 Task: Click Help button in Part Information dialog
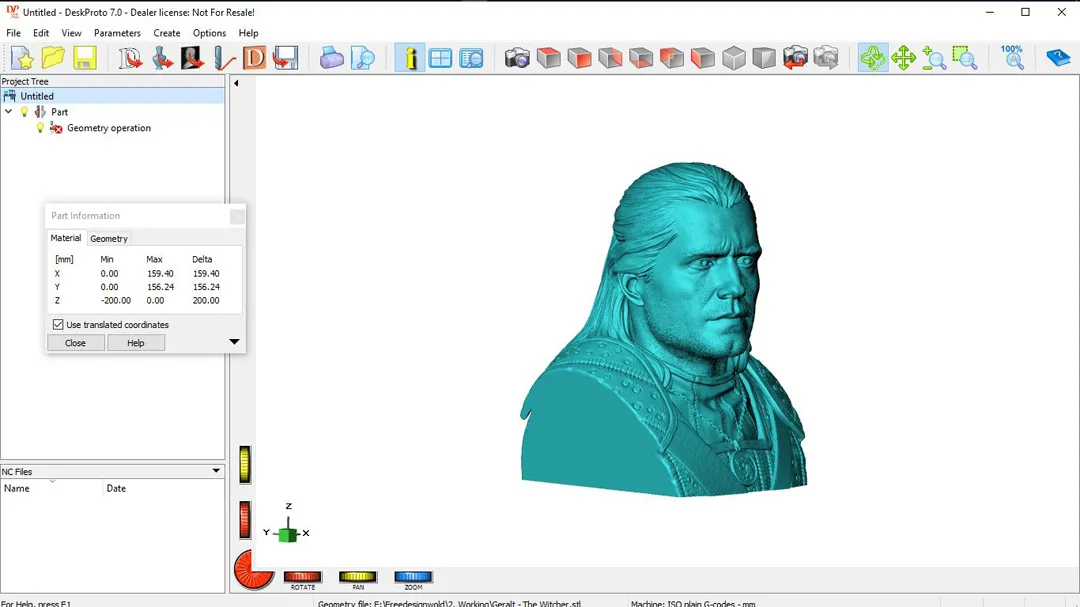[136, 343]
